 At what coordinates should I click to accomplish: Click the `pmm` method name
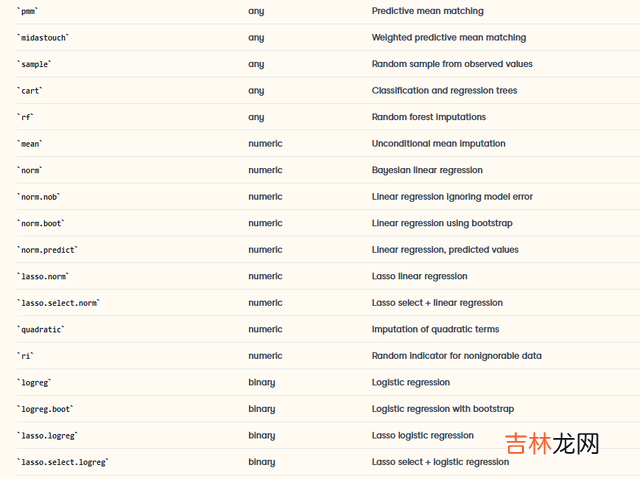[28, 11]
